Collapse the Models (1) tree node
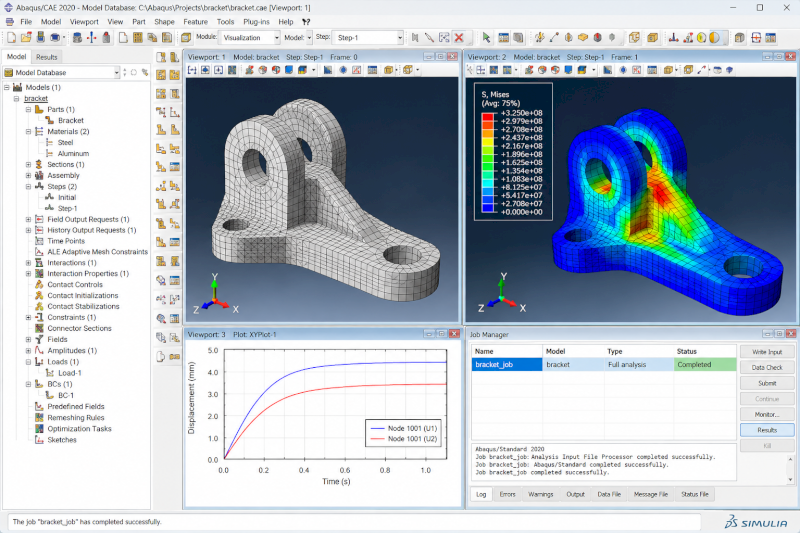 (x=7, y=87)
